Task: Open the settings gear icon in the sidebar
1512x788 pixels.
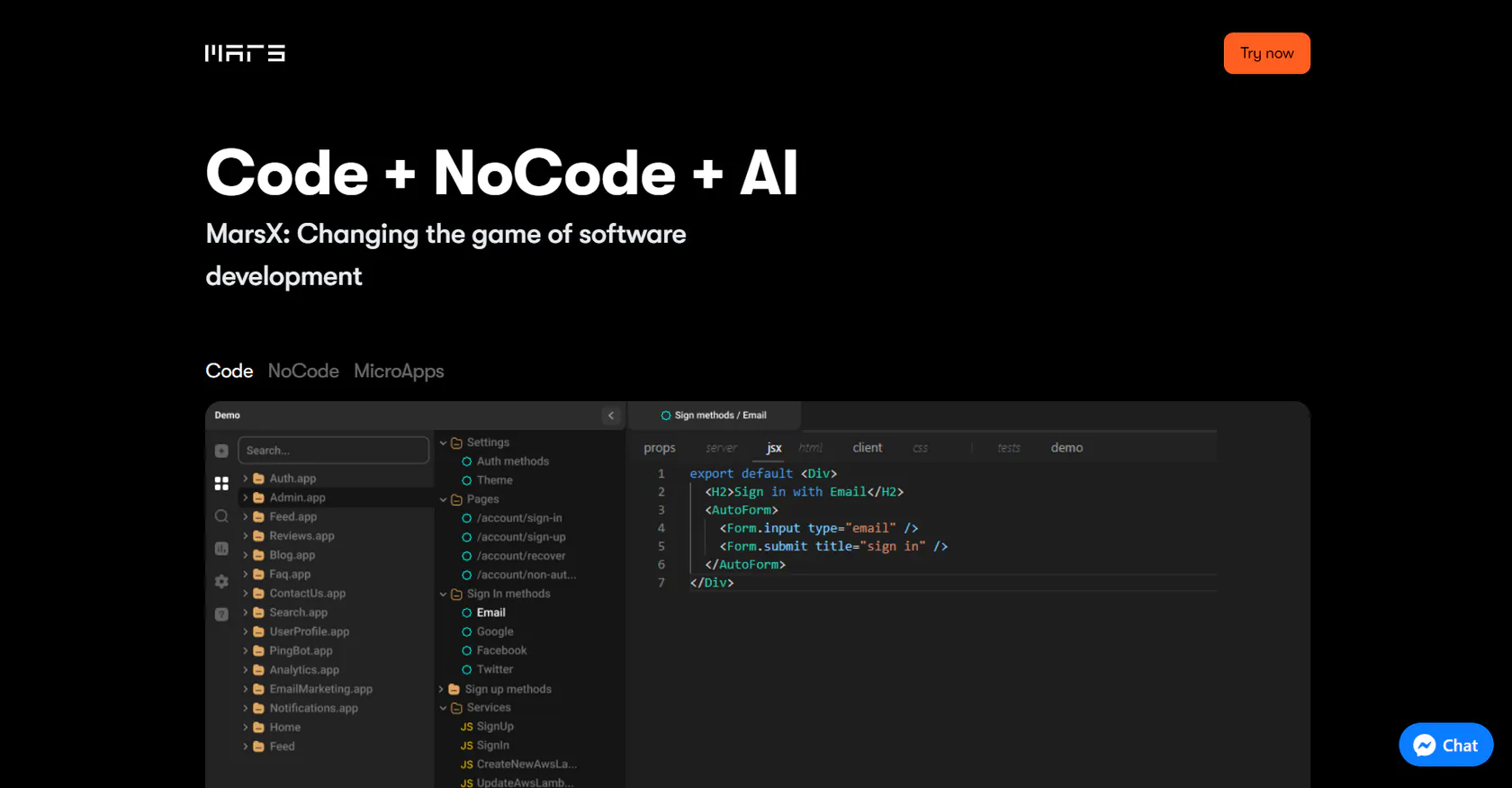Action: coord(221,582)
